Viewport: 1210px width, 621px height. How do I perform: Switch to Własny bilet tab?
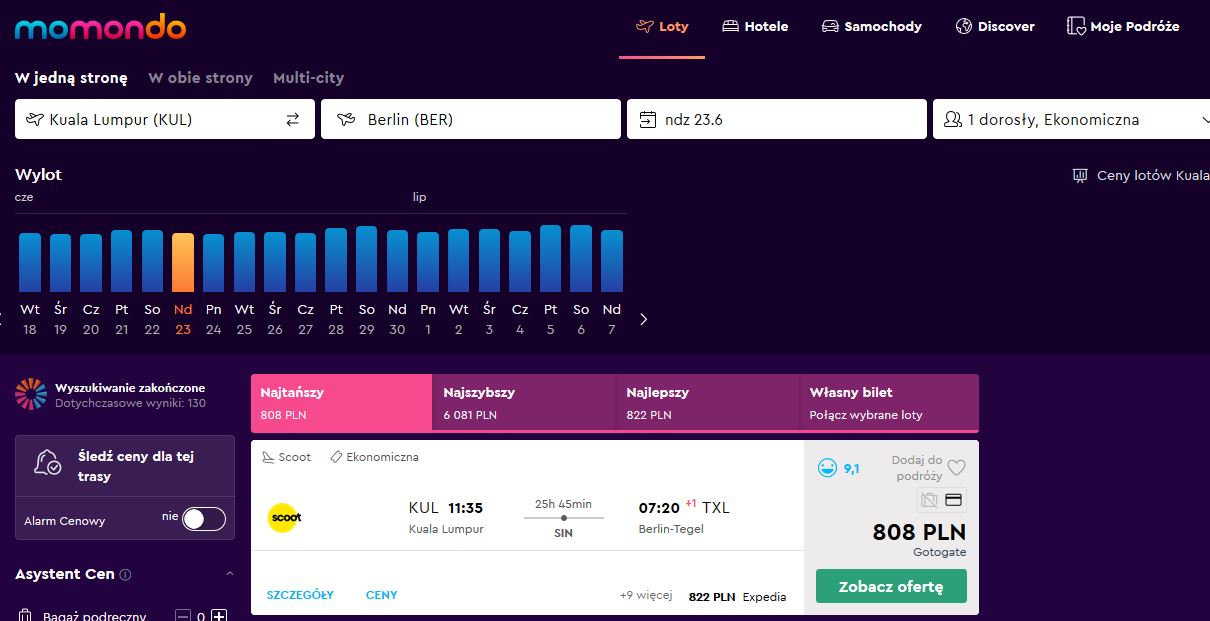(x=889, y=403)
